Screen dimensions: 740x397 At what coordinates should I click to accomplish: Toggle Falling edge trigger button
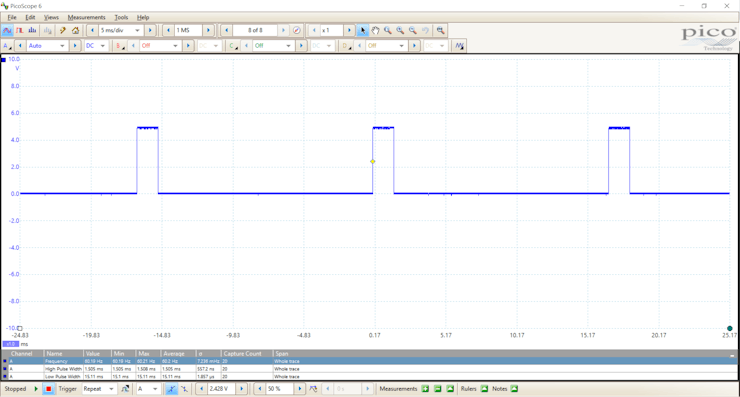[x=184, y=389]
